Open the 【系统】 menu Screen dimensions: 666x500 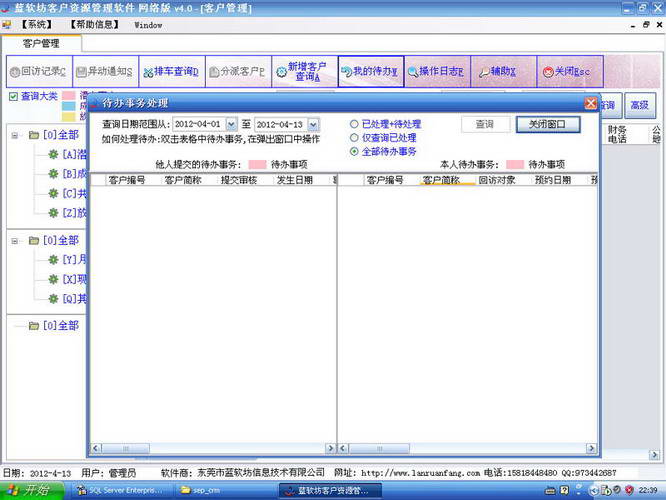tap(37, 25)
